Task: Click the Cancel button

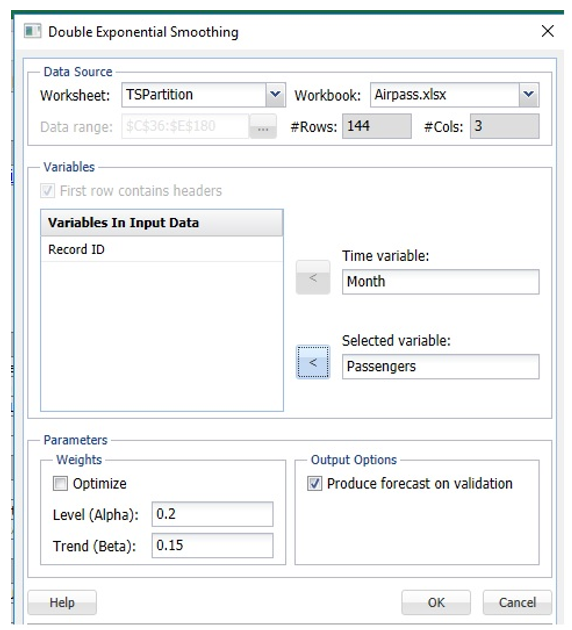Action: tap(517, 602)
